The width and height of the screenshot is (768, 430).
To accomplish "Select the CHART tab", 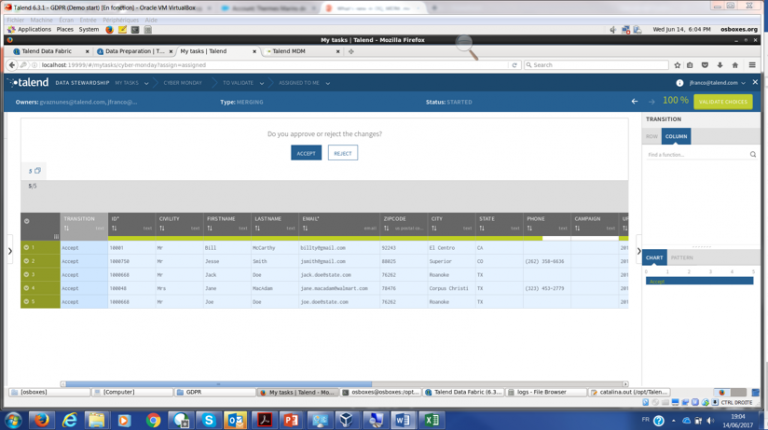I will pyautogui.click(x=654, y=258).
